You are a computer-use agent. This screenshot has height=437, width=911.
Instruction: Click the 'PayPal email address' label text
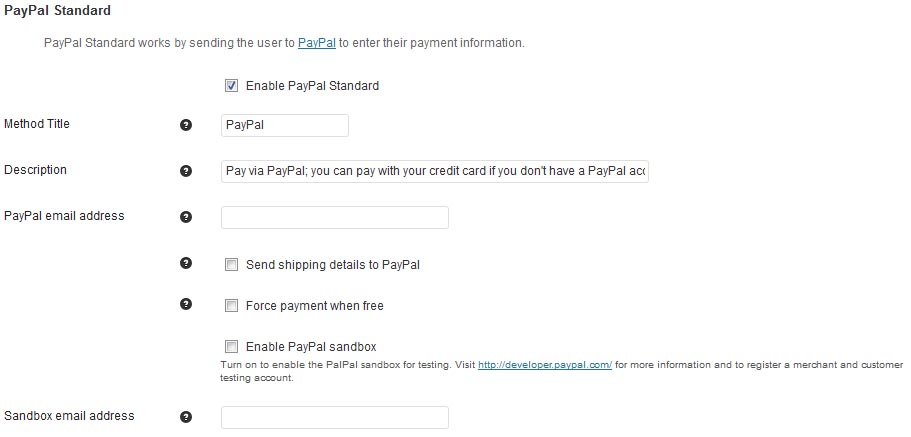click(64, 215)
